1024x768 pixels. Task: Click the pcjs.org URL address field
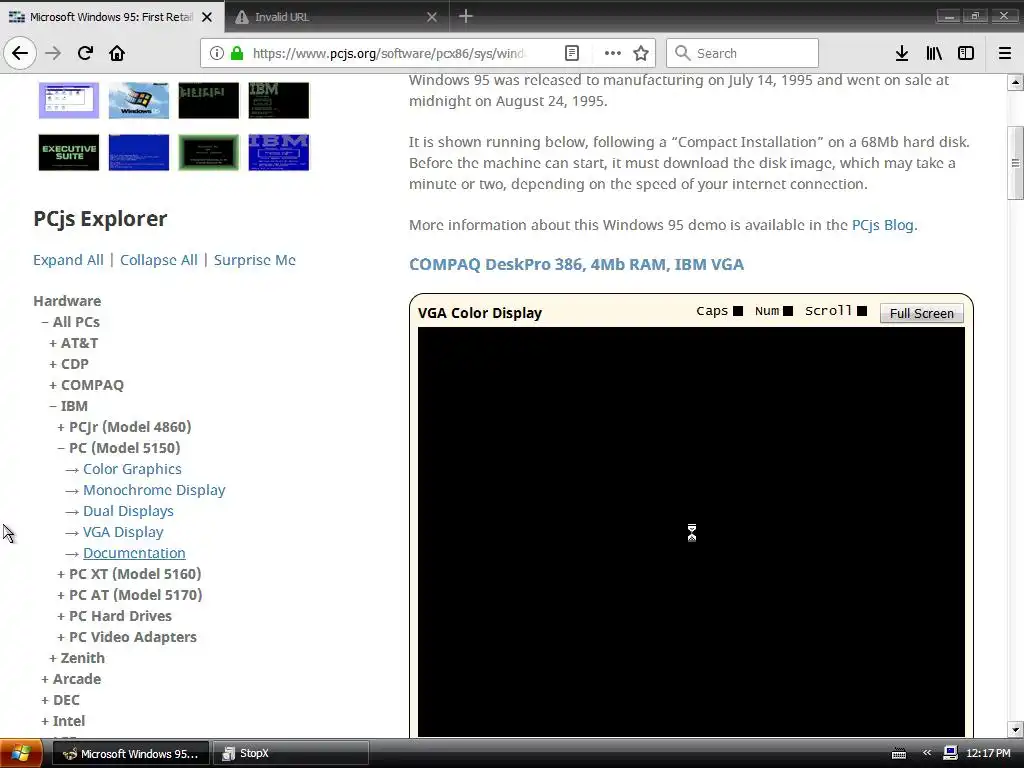point(388,53)
